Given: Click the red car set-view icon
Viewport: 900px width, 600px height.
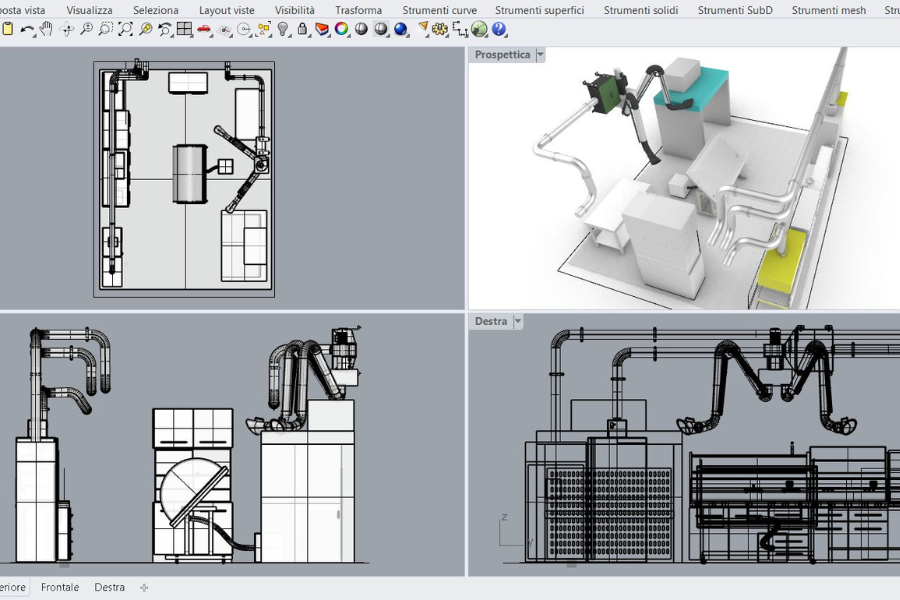Looking at the screenshot, I should (x=204, y=29).
